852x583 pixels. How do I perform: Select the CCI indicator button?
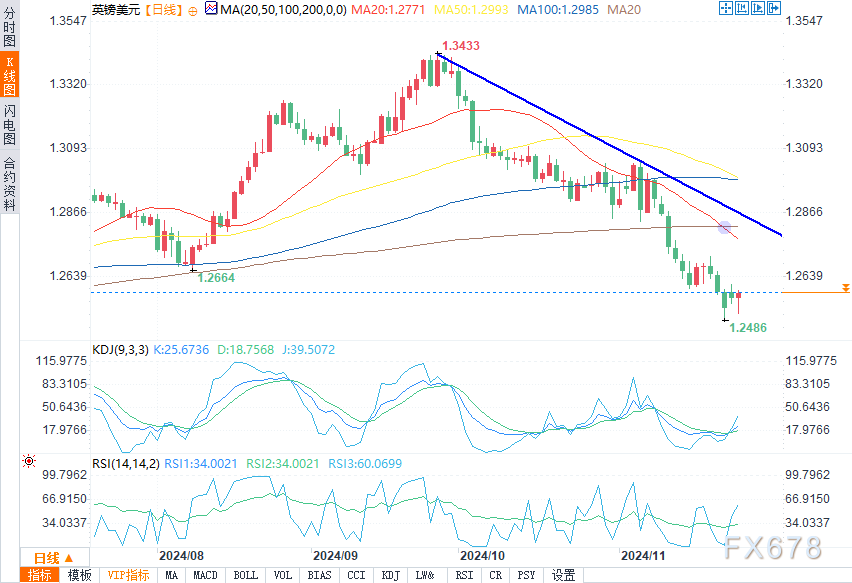pyautogui.click(x=356, y=575)
